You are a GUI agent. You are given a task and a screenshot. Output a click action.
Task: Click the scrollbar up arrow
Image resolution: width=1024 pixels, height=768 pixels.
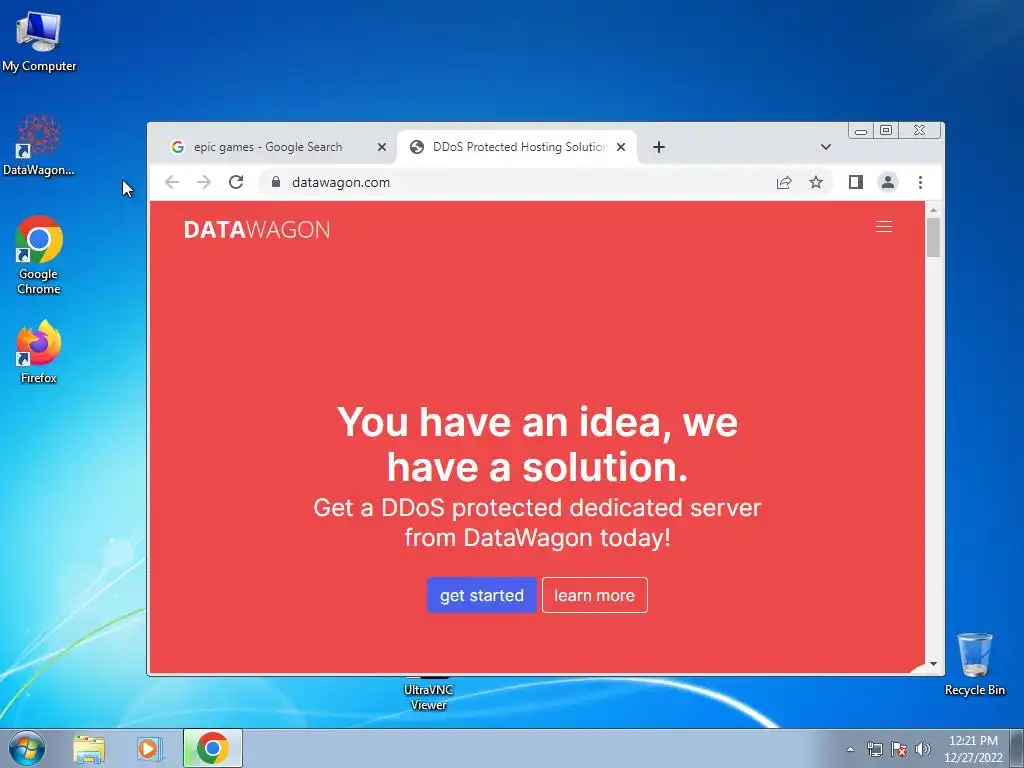[933, 210]
